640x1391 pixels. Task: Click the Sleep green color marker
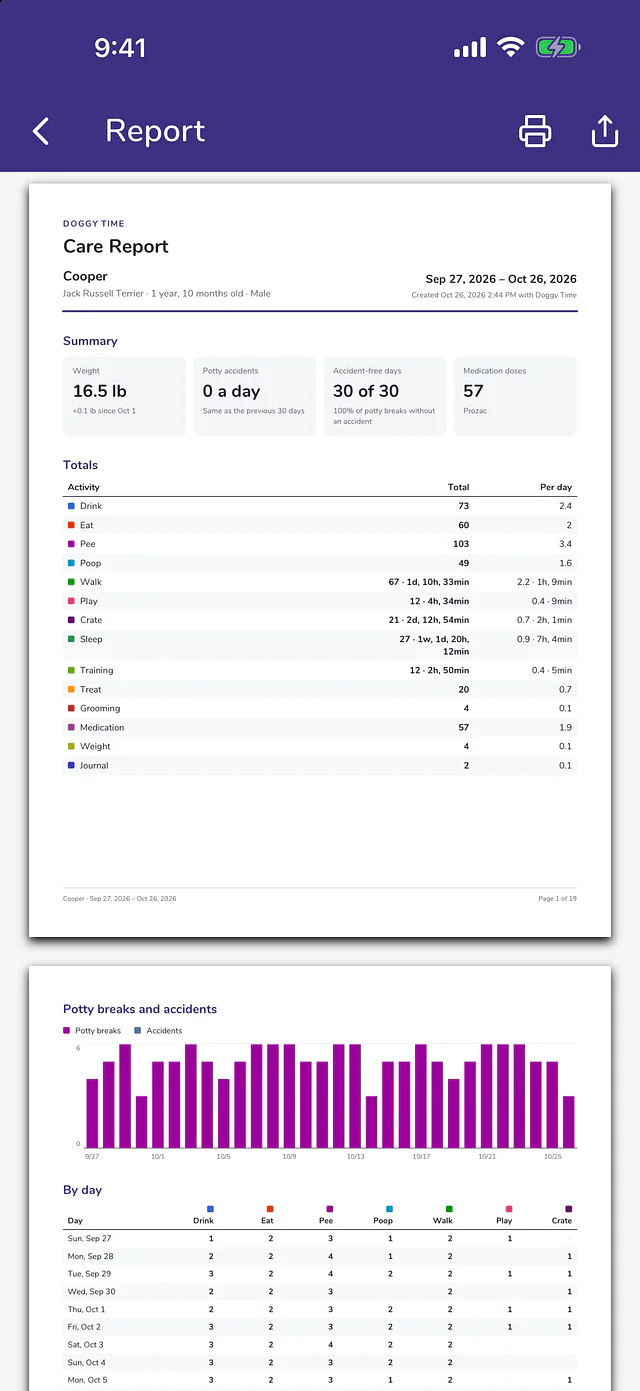[71, 639]
